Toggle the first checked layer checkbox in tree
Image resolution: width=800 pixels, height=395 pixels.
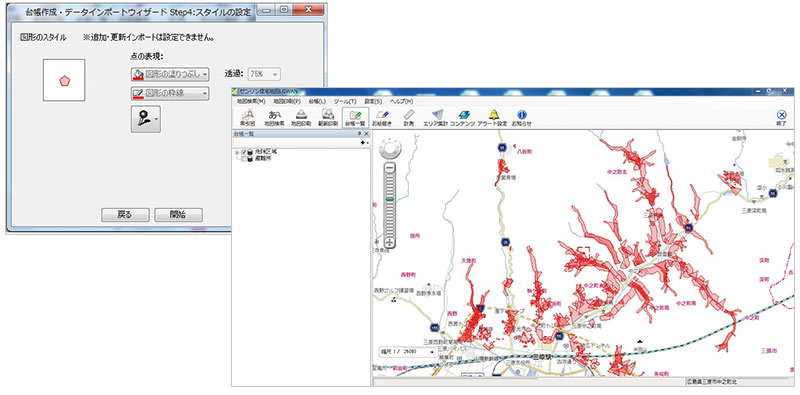click(244, 152)
